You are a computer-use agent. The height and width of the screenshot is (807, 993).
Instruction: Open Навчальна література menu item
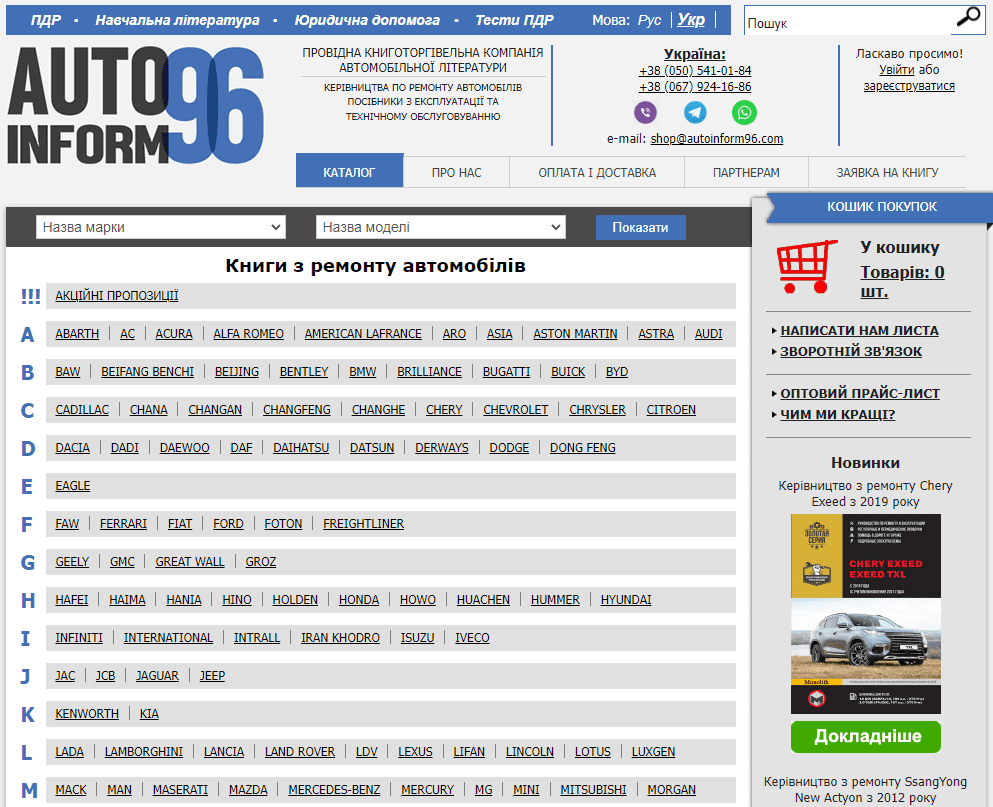(x=177, y=20)
